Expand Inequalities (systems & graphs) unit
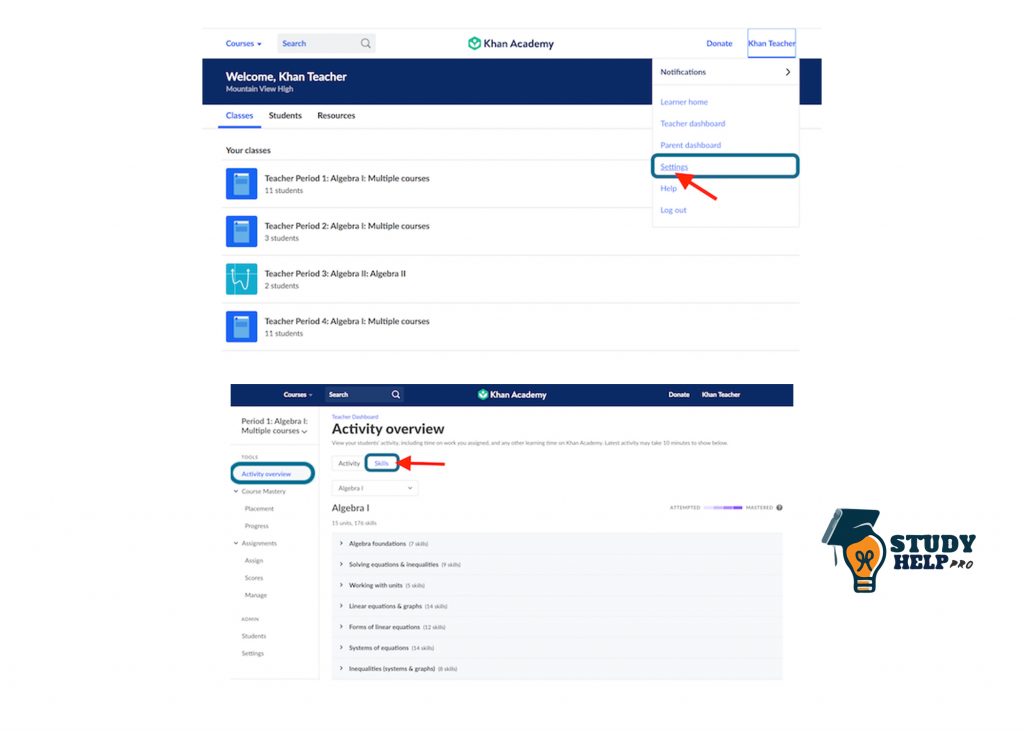 point(341,669)
